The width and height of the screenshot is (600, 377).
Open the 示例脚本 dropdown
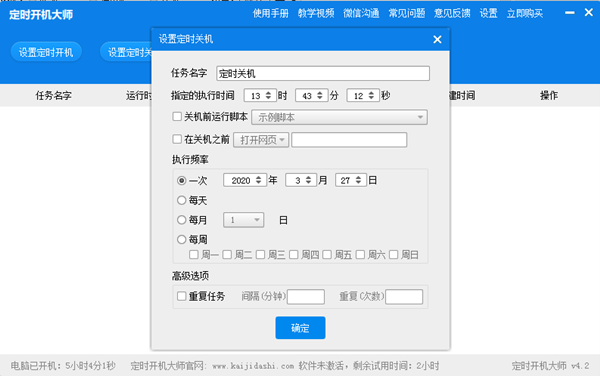(x=339, y=117)
